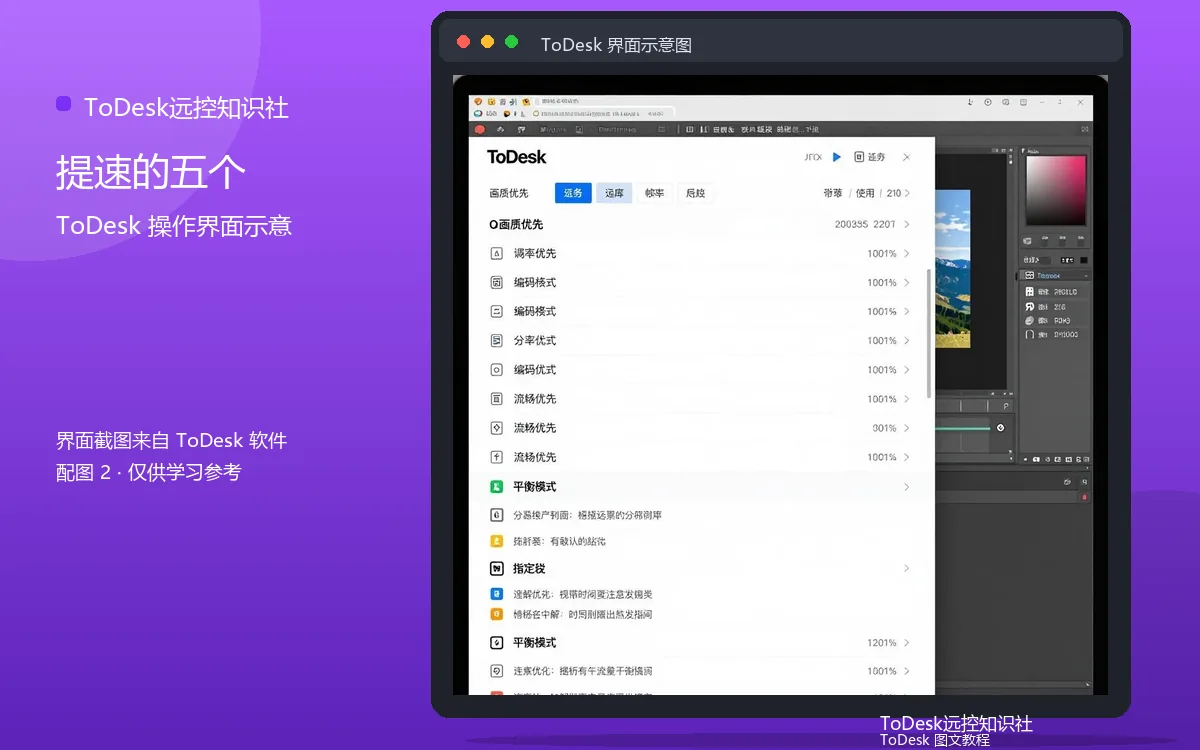The width and height of the screenshot is (1200, 750).
Task: Click the 200335 2207 value
Action: (x=865, y=225)
